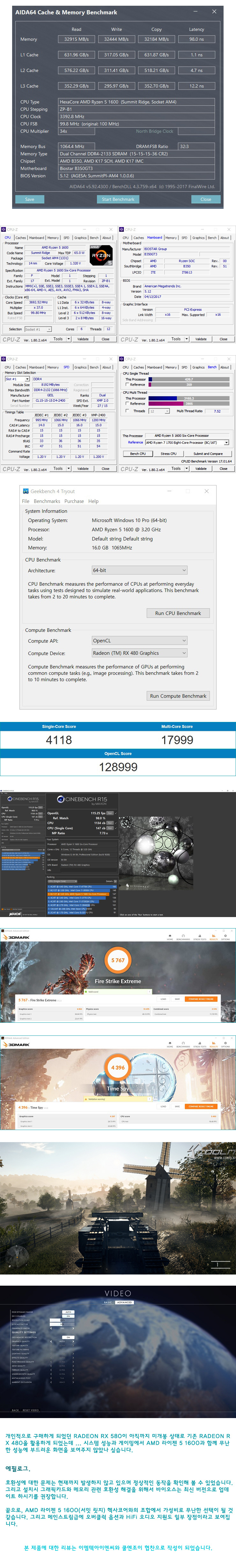Image resolution: width=236 pixels, height=1568 pixels.
Task: Close the AIDA64 Cache & Memory Benchmark window
Action: [x=213, y=11]
